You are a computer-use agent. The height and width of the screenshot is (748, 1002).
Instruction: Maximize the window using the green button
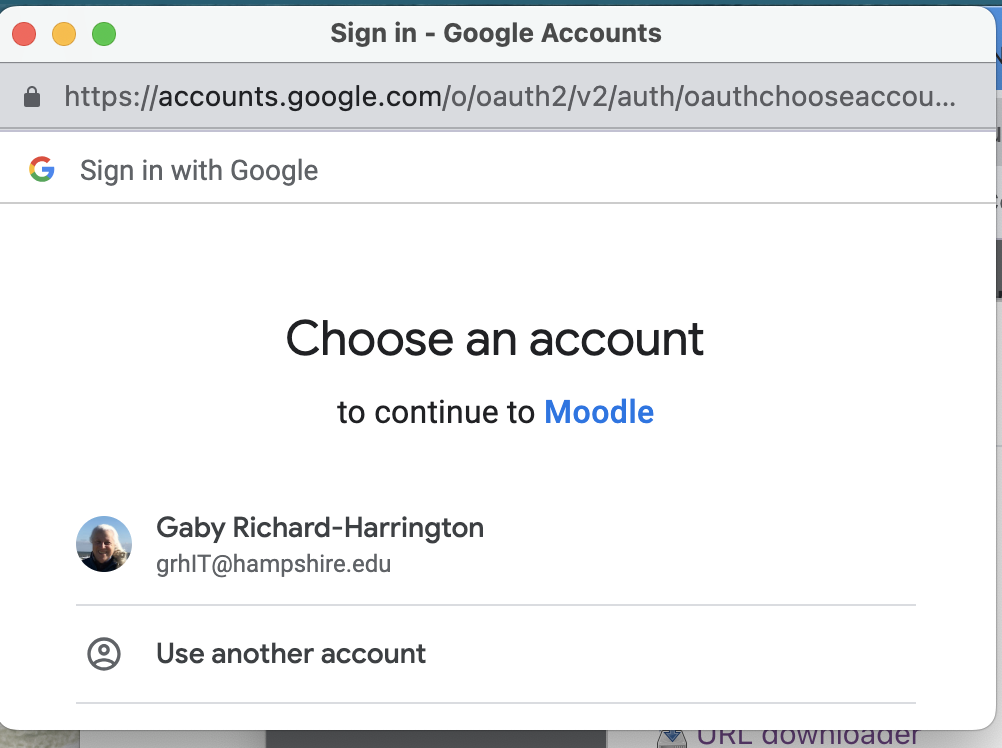104,34
